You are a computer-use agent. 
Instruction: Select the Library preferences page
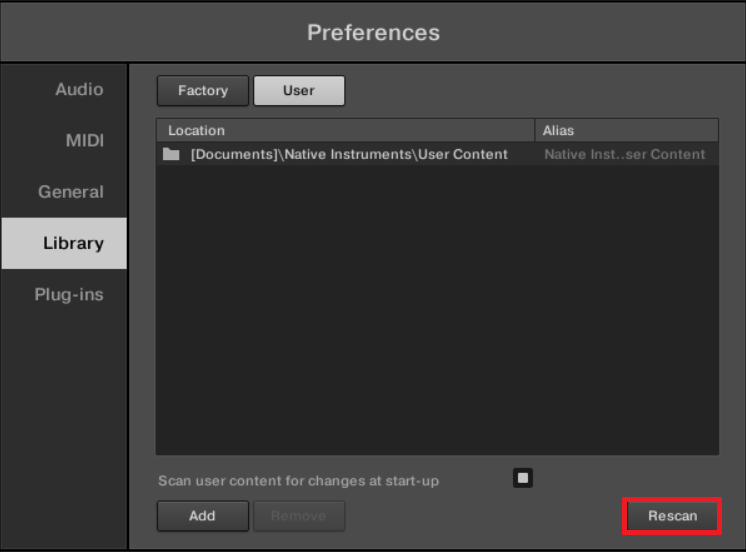click(x=73, y=243)
